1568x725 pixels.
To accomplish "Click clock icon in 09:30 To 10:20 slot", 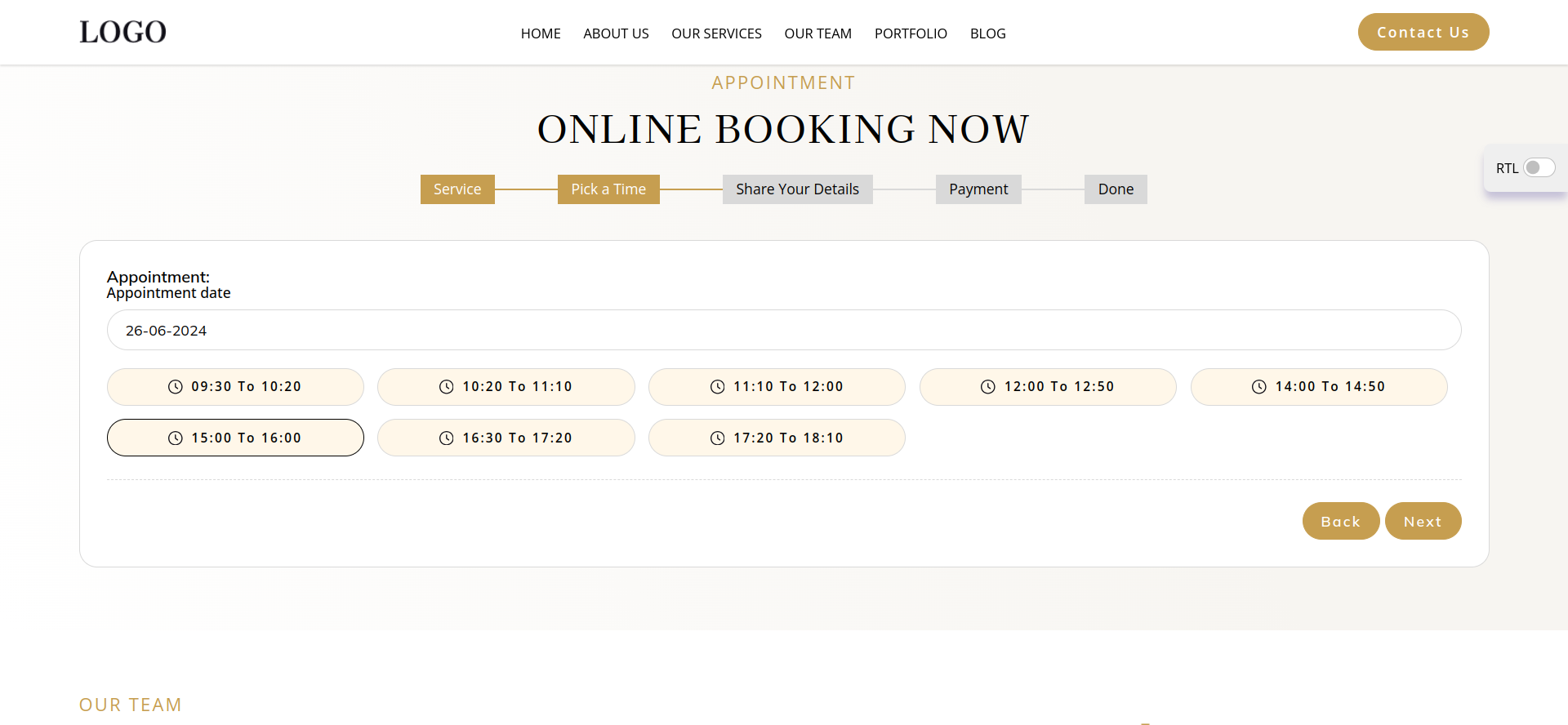I will coord(175,387).
